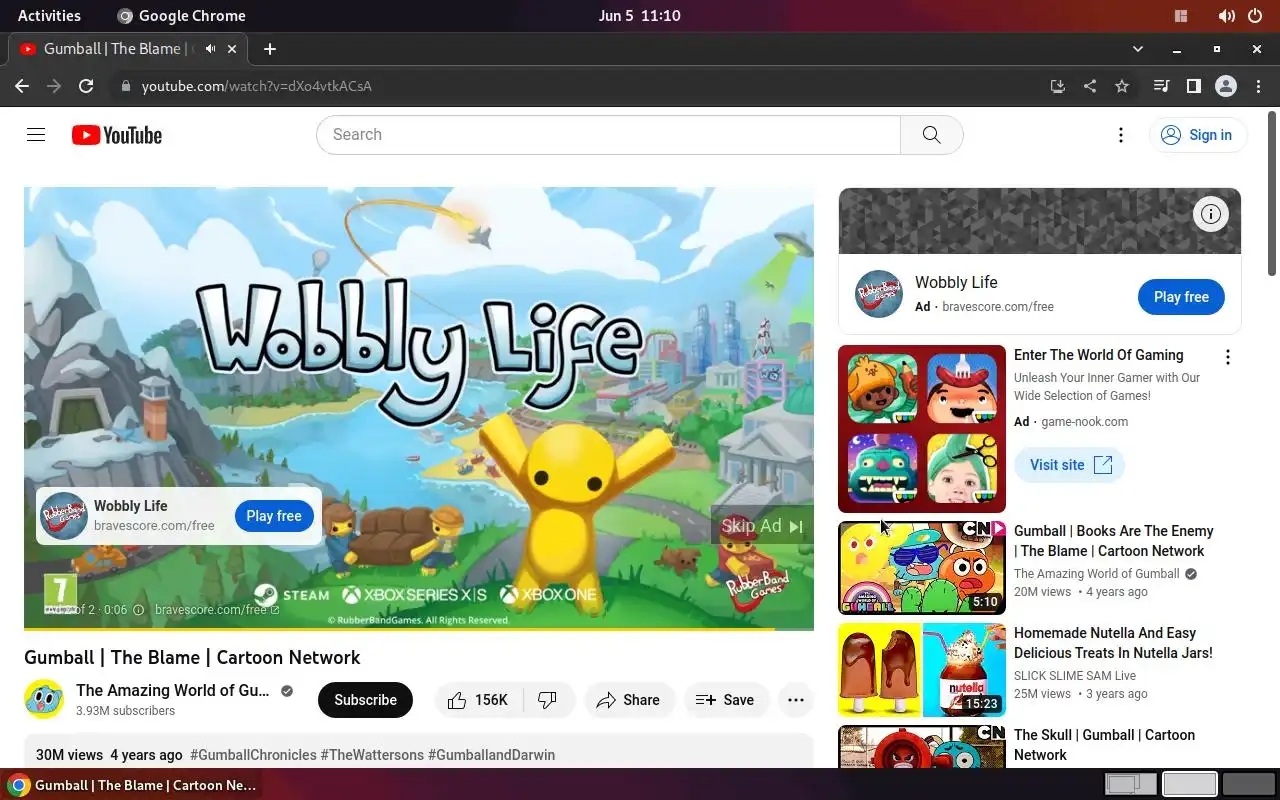The image size is (1280, 800).
Task: Open The Amazing World of Gumball channel under Books video
Action: pyautogui.click(x=1096, y=574)
